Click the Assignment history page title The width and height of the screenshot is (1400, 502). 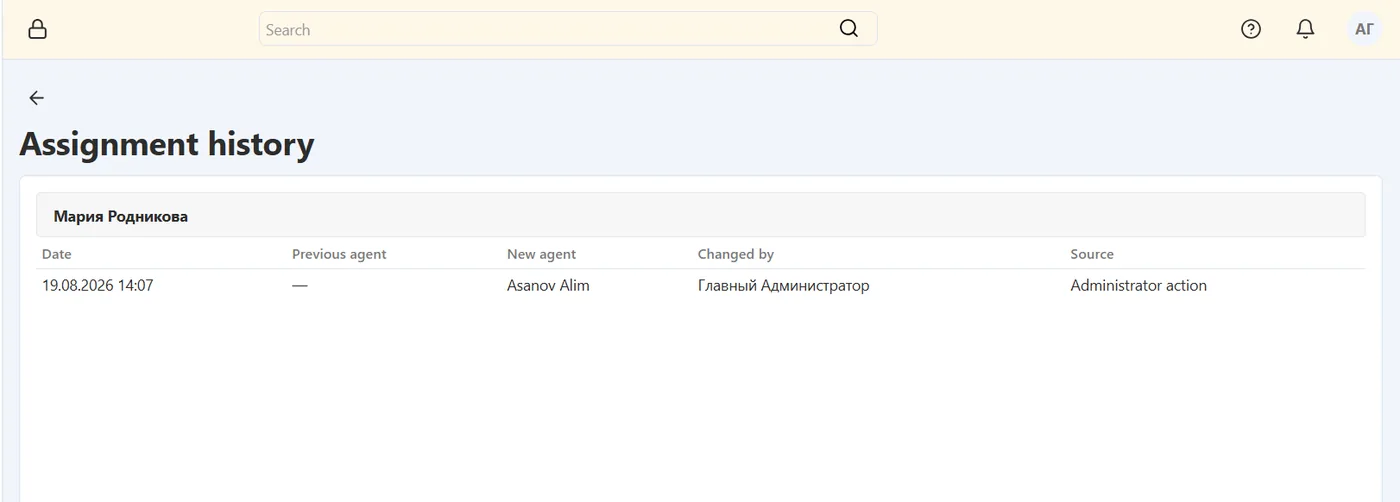pyautogui.click(x=167, y=144)
